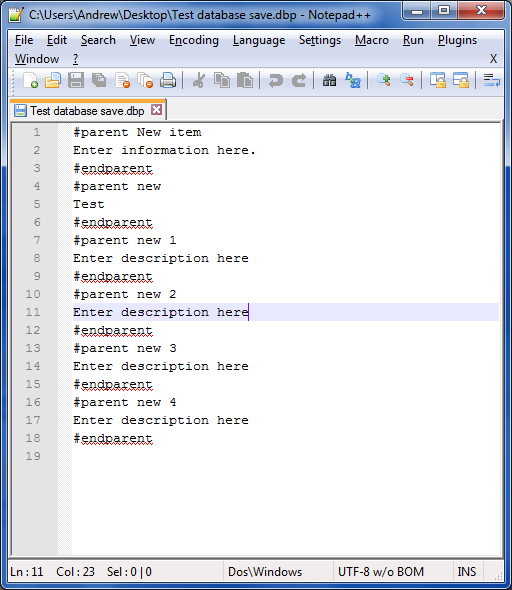Open the Settings menu
The width and height of the screenshot is (512, 590).
pos(320,40)
